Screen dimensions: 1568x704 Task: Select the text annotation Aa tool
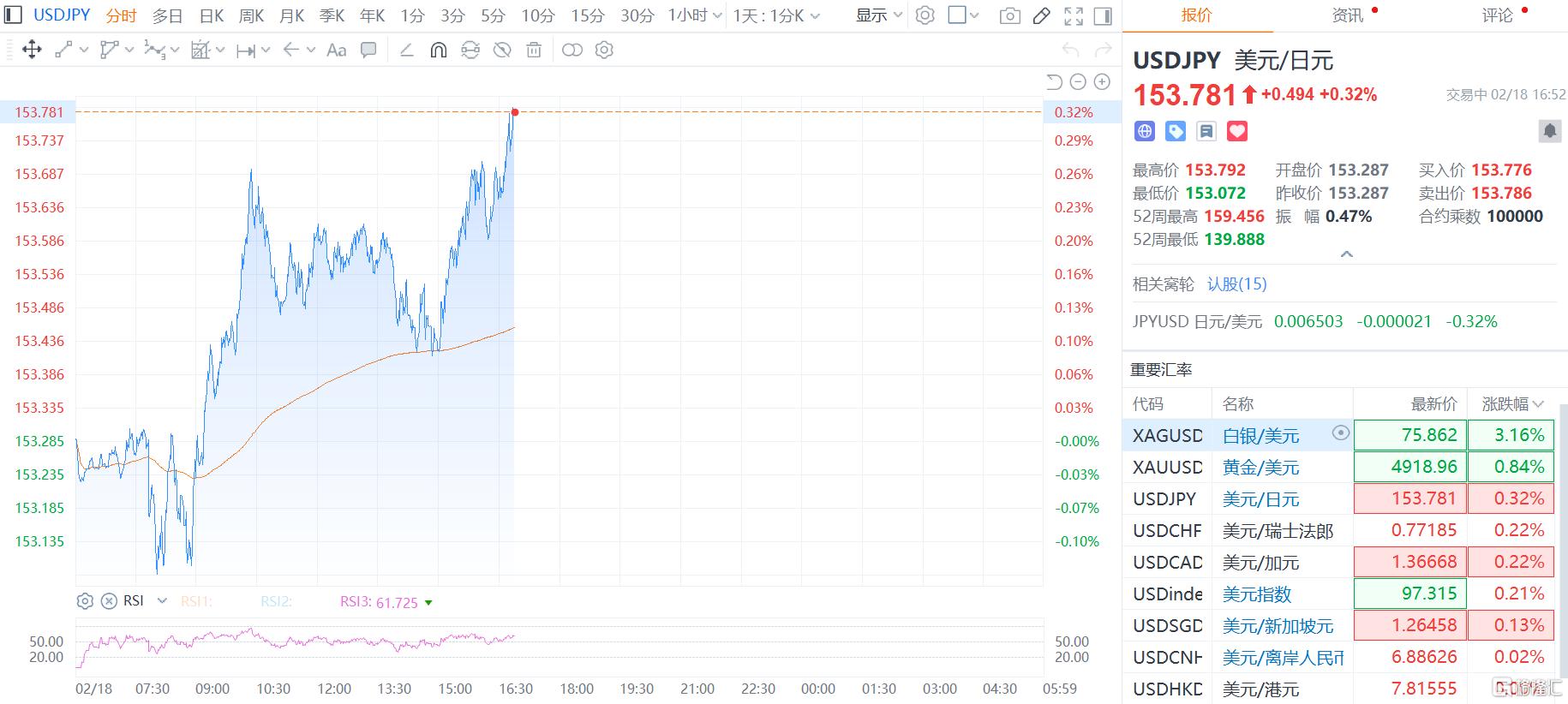coord(337,51)
